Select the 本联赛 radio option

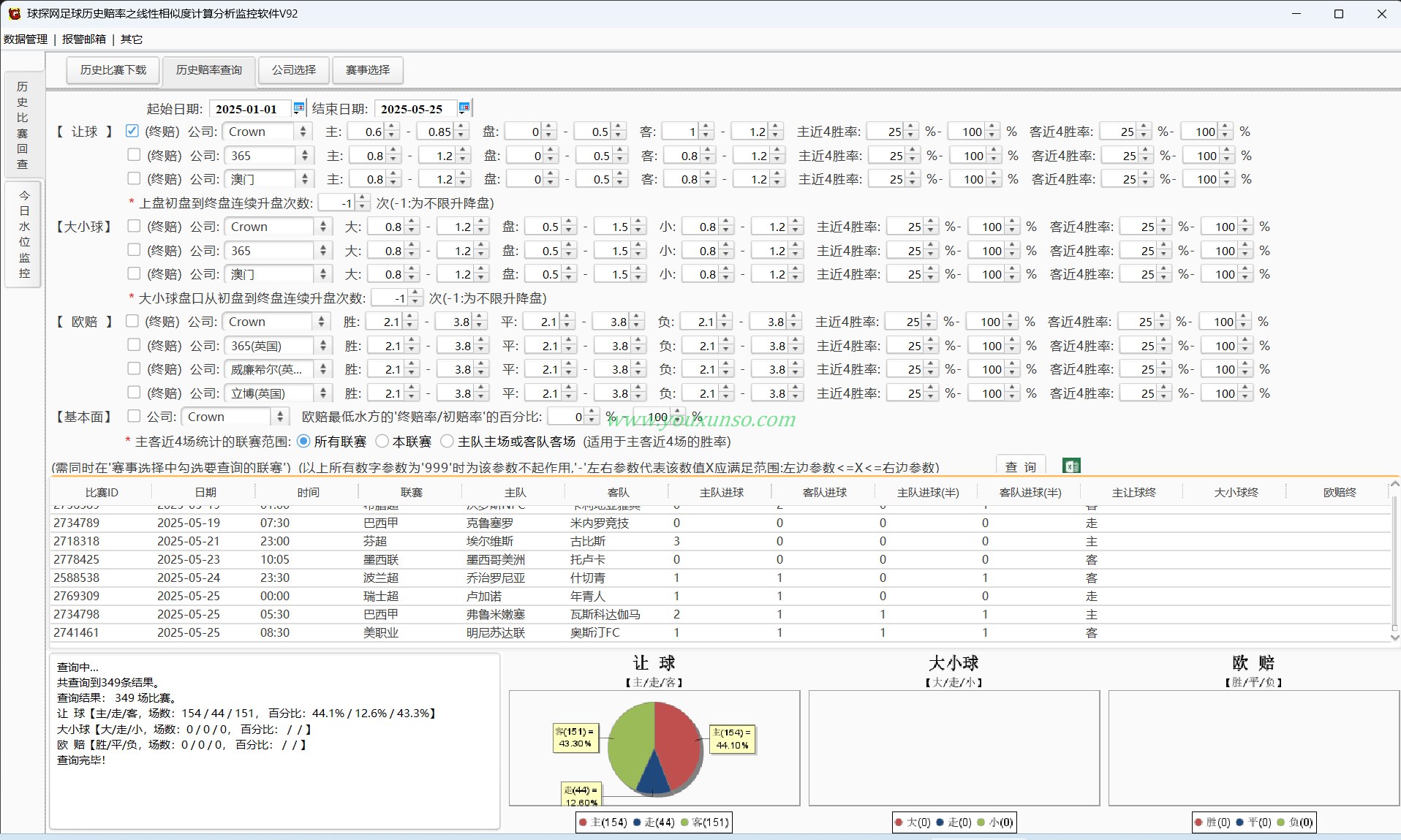point(382,441)
